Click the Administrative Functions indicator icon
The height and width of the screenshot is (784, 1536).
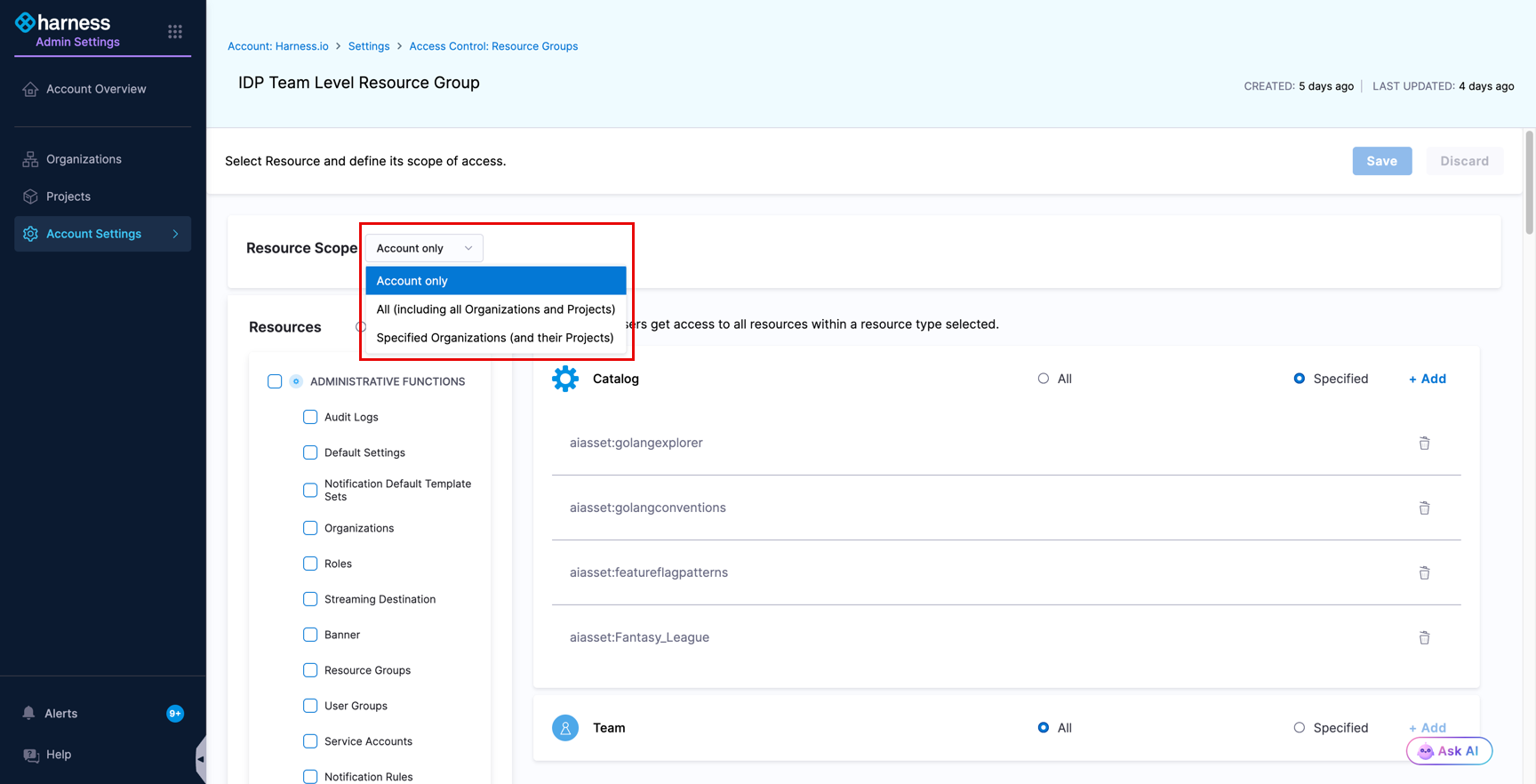pyautogui.click(x=296, y=381)
